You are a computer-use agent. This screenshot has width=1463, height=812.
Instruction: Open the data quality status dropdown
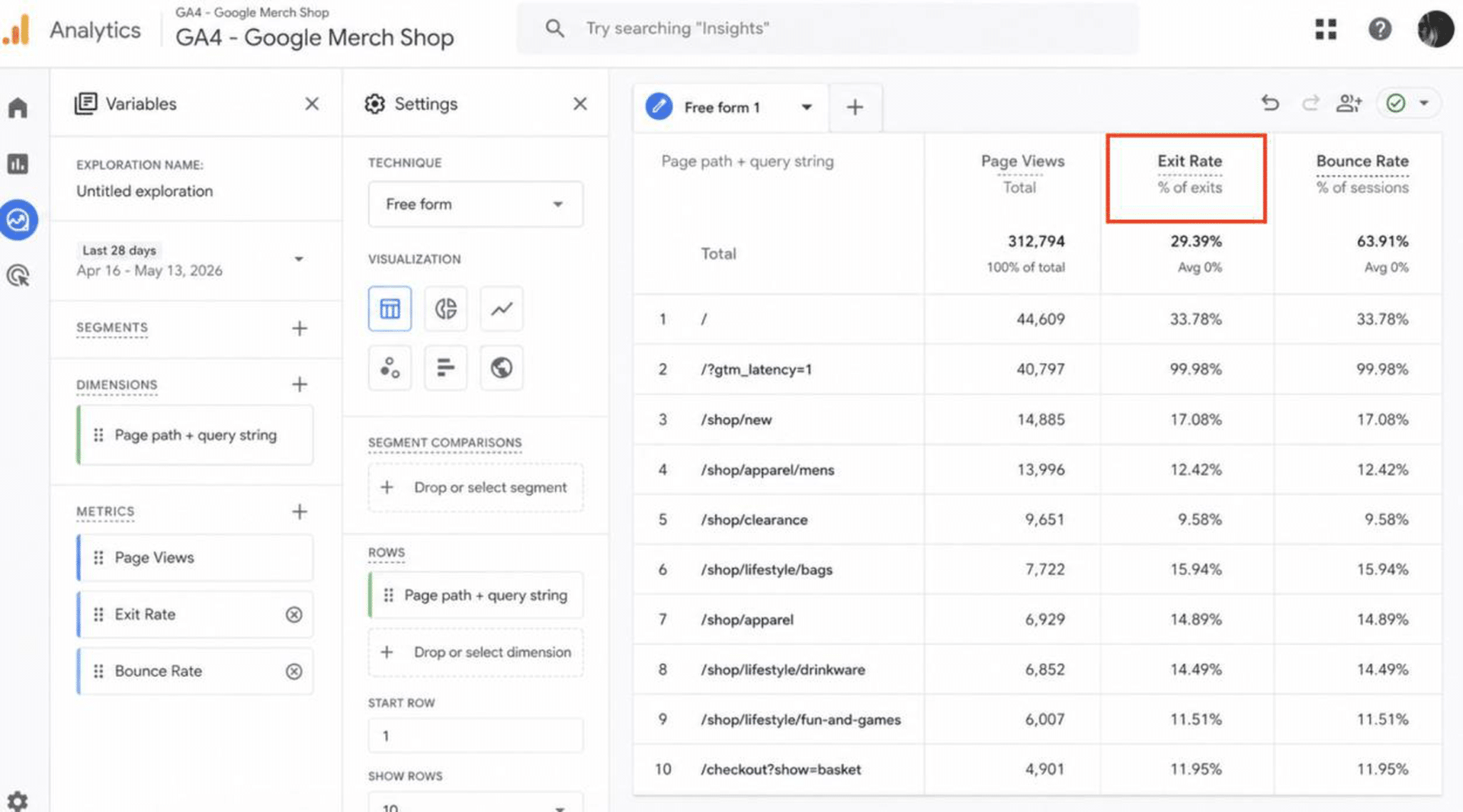[x=1407, y=104]
